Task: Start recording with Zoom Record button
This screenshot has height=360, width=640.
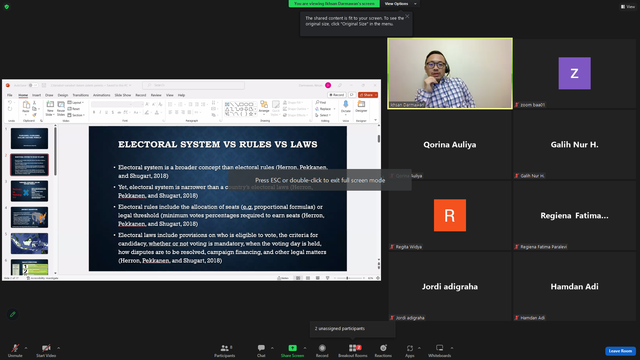Action: pos(322,350)
